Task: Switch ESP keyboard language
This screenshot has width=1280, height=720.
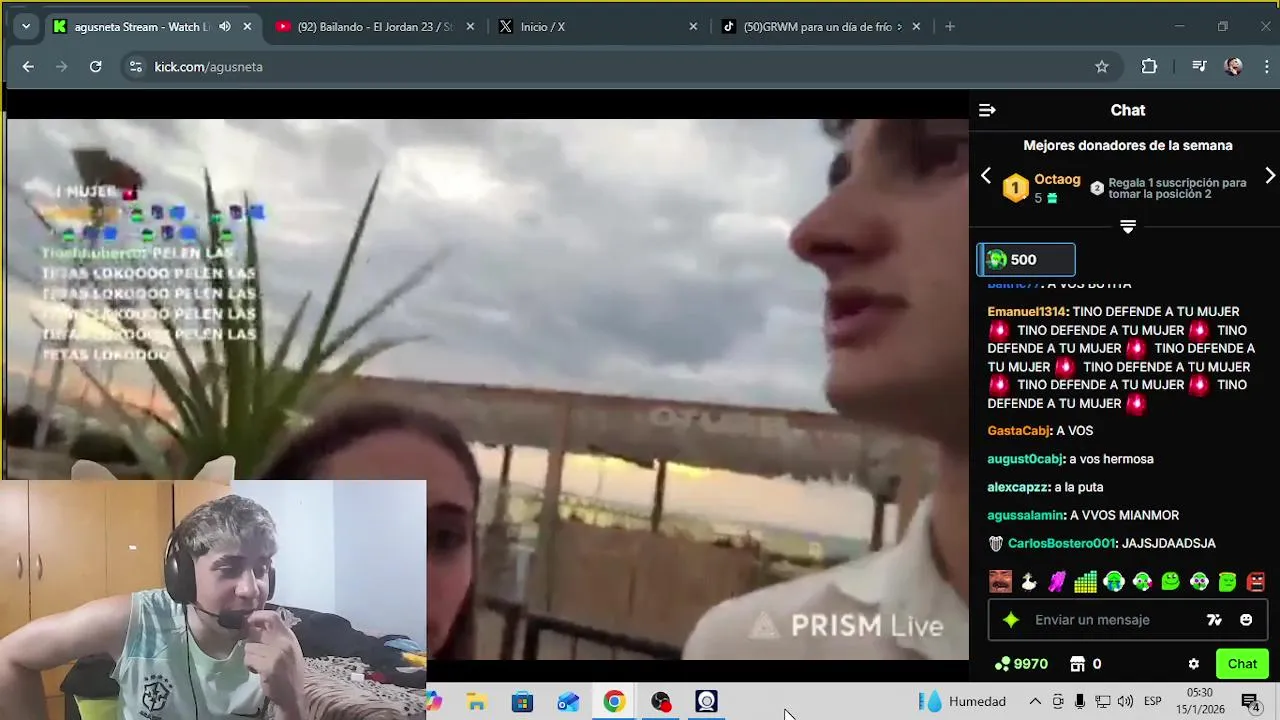Action: click(1152, 702)
